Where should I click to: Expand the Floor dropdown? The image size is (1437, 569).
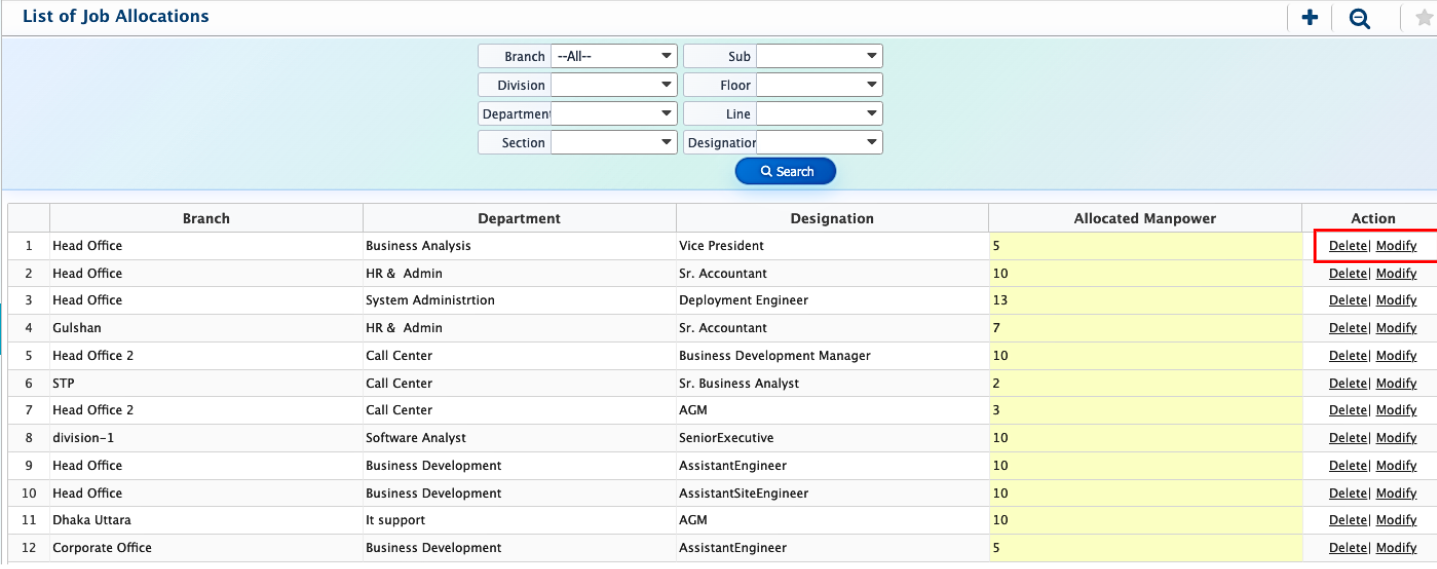(x=818, y=85)
